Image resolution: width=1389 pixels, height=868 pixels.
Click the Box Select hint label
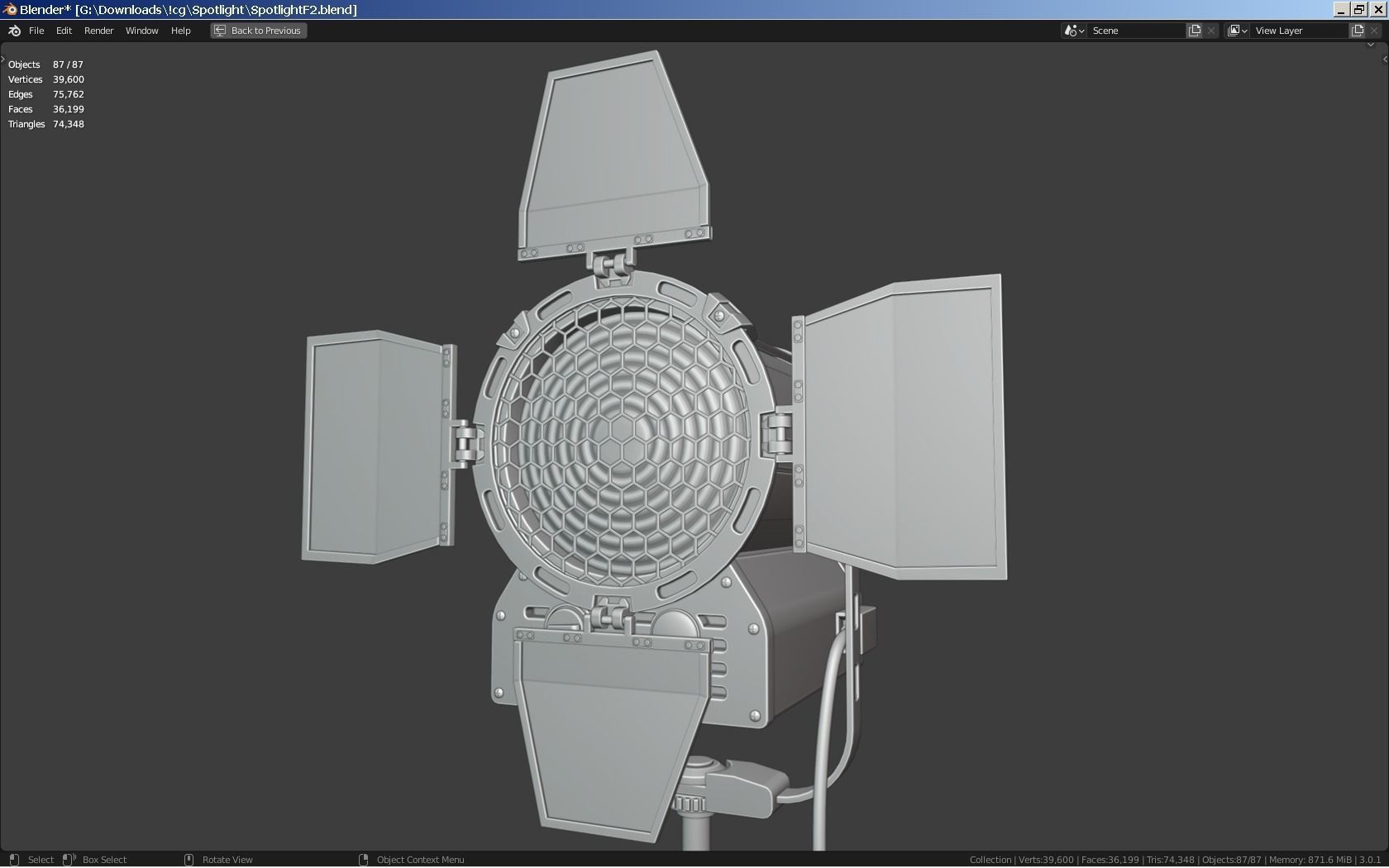pyautogui.click(x=104, y=860)
